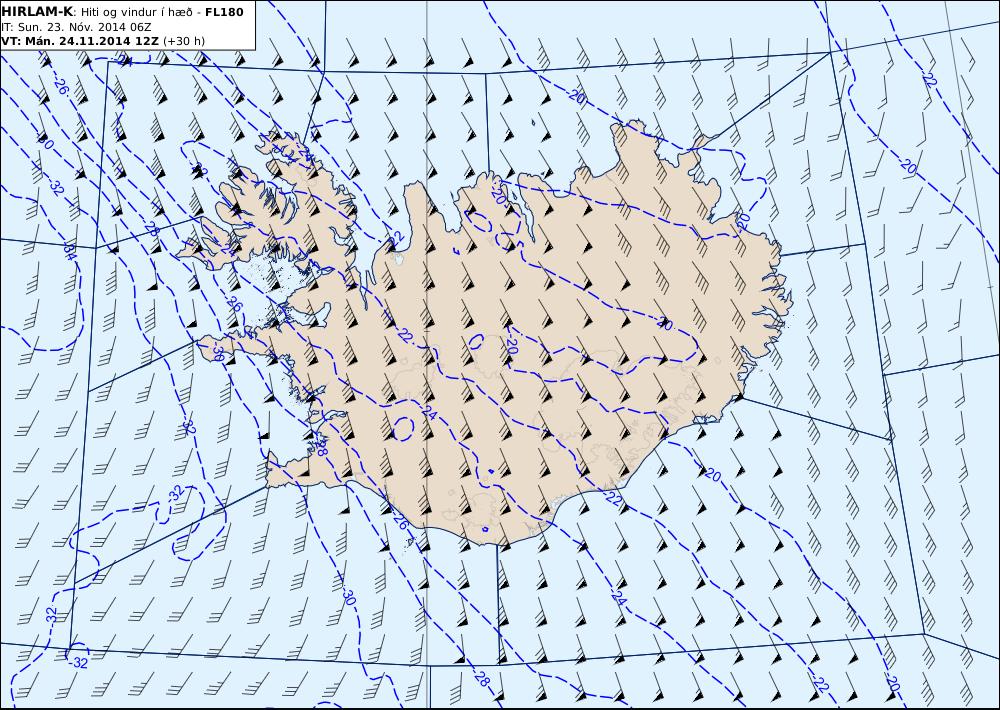The image size is (1000, 710).
Task: Click the 'VT: Mán. 24.11.2014 12Z' valid time
Action: click(x=80, y=41)
